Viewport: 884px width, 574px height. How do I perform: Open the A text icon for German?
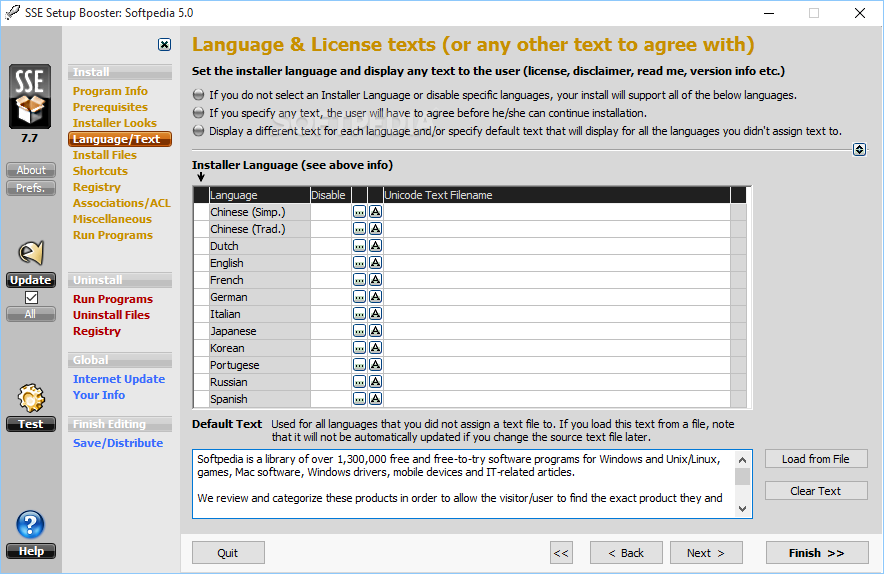pyautogui.click(x=375, y=297)
